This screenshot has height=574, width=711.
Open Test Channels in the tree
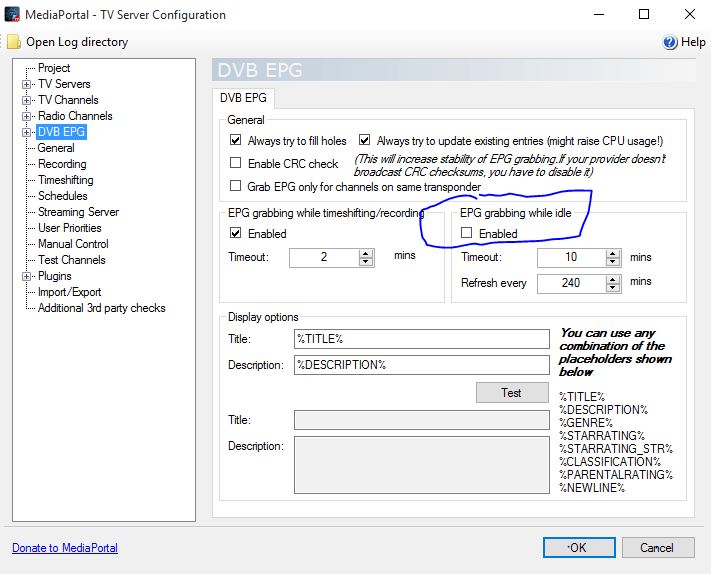(72, 260)
